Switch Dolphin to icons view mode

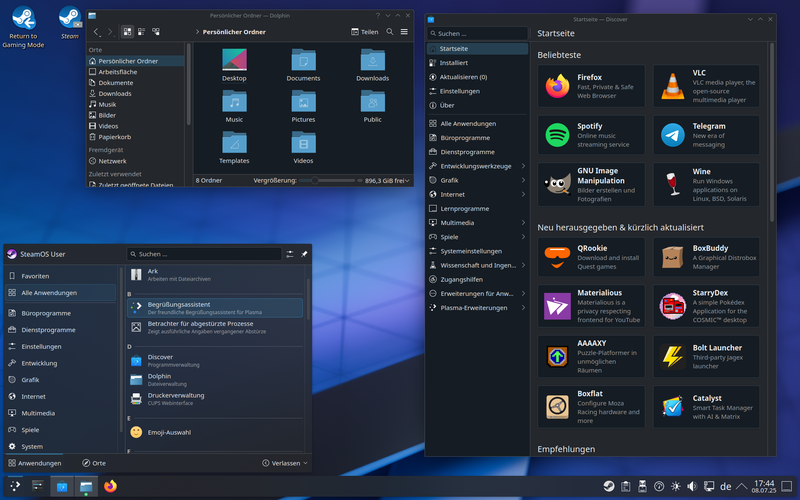pyautogui.click(x=127, y=32)
